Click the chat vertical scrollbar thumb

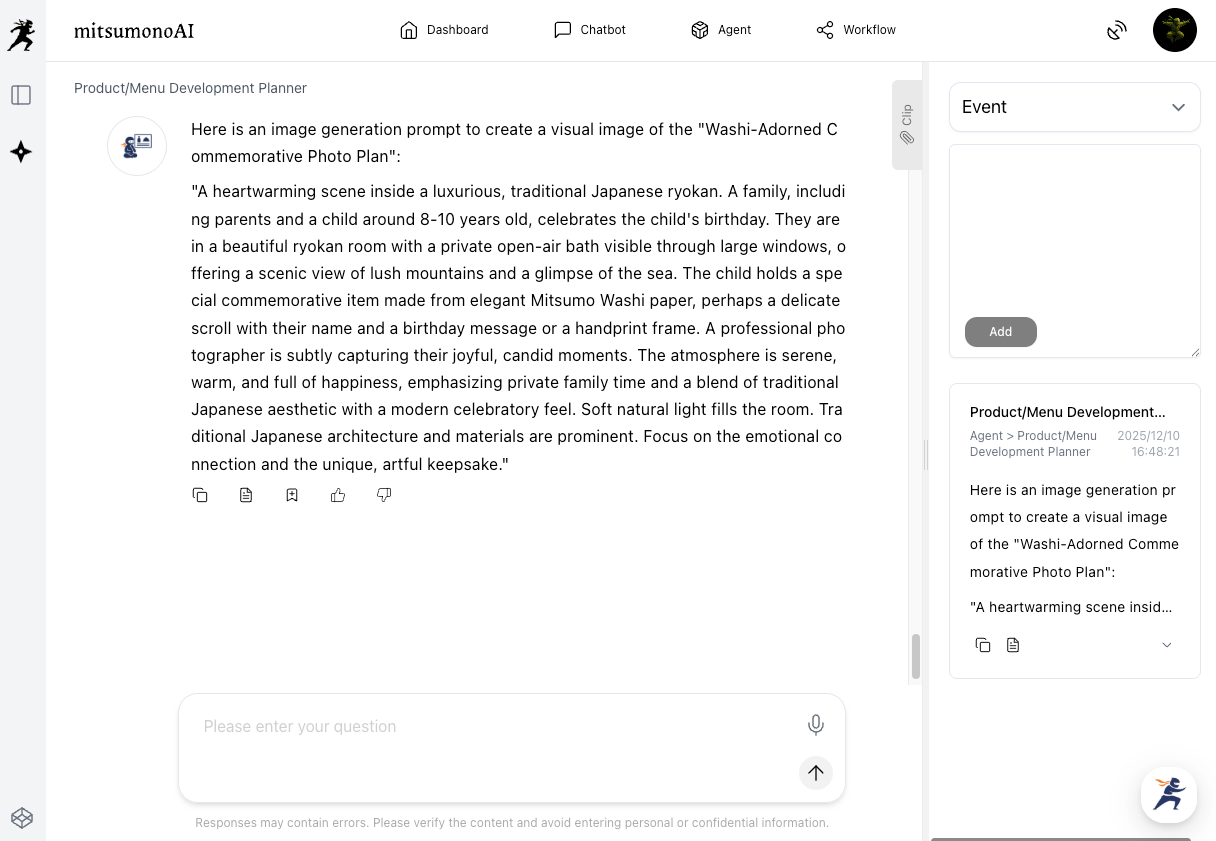point(915,656)
